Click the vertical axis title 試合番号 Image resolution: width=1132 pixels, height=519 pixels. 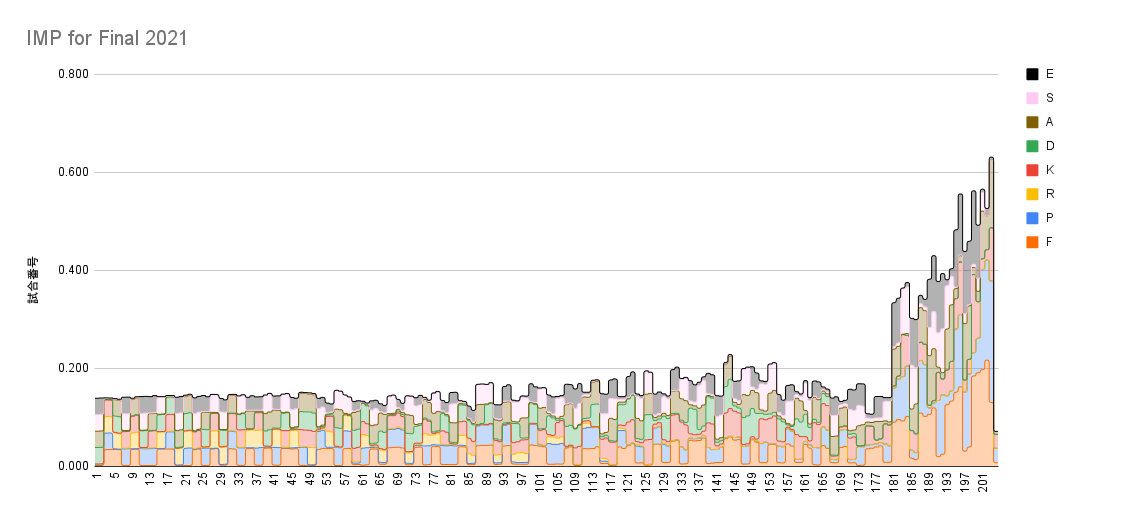(33, 279)
